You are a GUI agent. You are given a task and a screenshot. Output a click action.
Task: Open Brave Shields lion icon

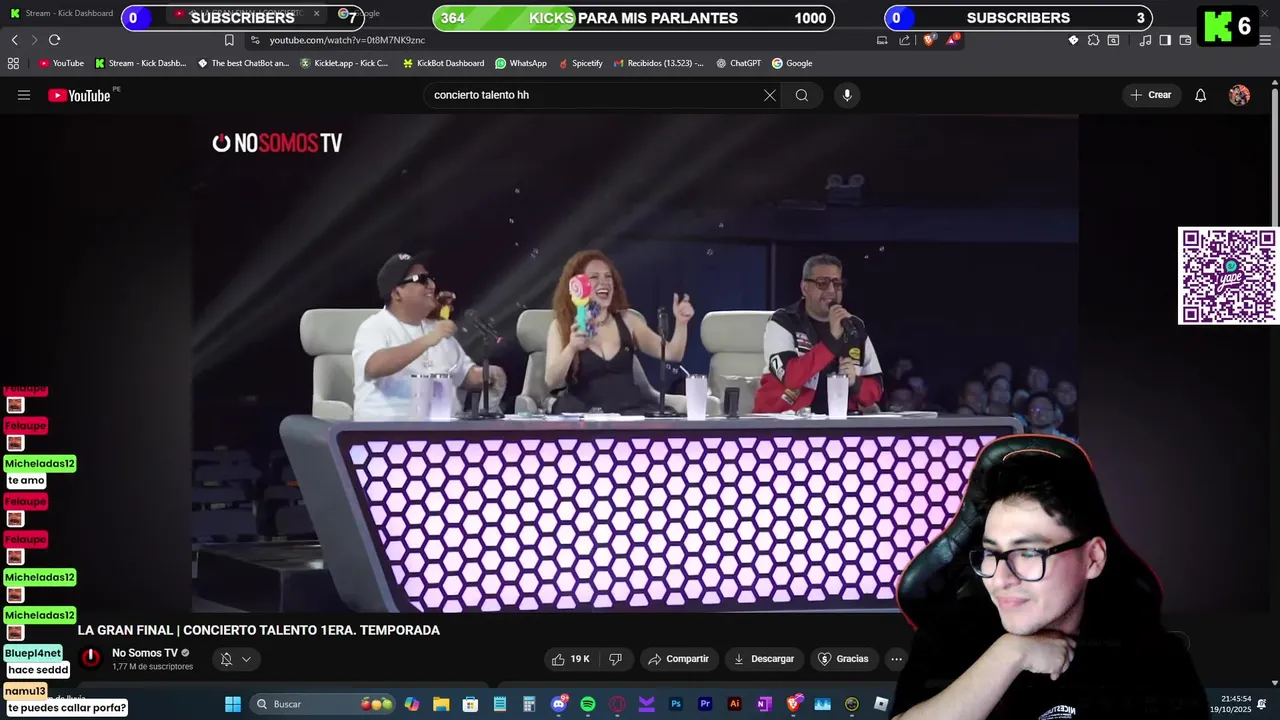click(x=929, y=40)
